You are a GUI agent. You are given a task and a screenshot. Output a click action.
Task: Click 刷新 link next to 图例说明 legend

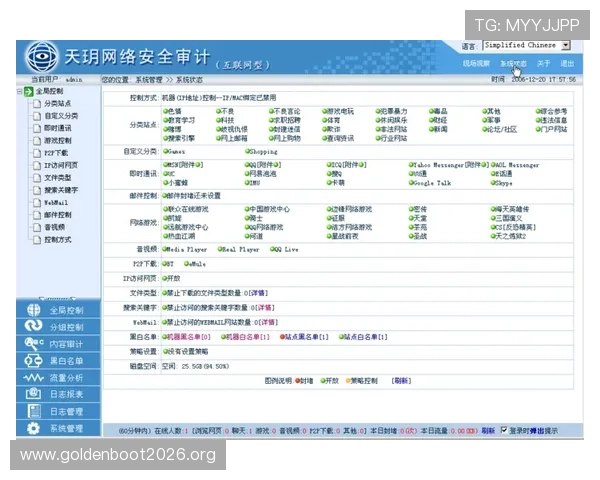click(401, 381)
